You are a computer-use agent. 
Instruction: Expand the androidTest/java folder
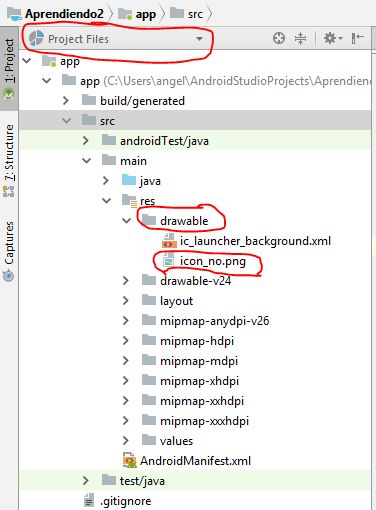(x=86, y=141)
